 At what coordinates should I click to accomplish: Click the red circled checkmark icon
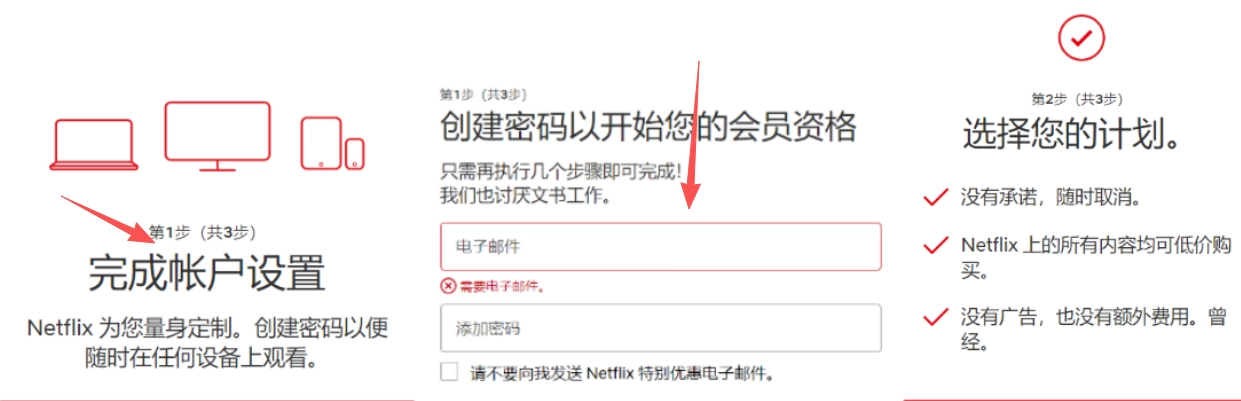[1081, 38]
